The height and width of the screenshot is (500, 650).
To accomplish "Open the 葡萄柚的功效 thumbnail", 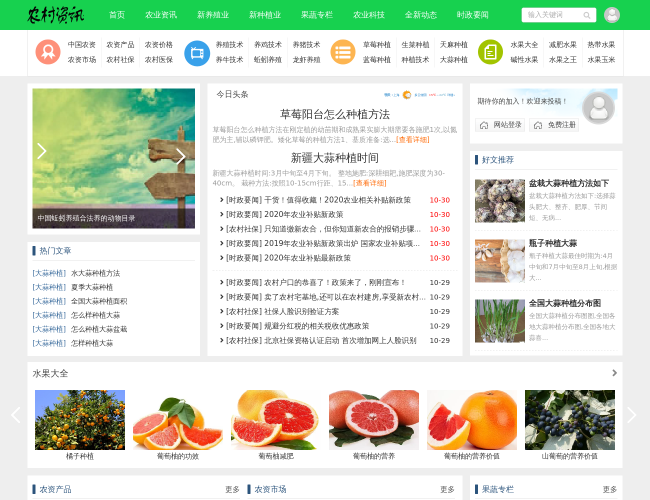I will point(178,420).
